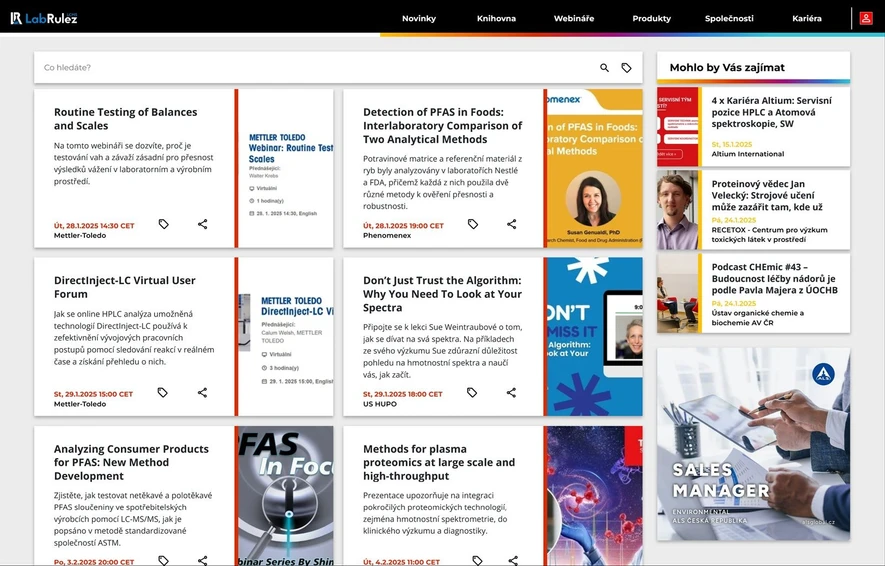Click 'Ústav organické chemie a biochemie AV ČR' text
The height and width of the screenshot is (566, 885).
[x=757, y=318]
